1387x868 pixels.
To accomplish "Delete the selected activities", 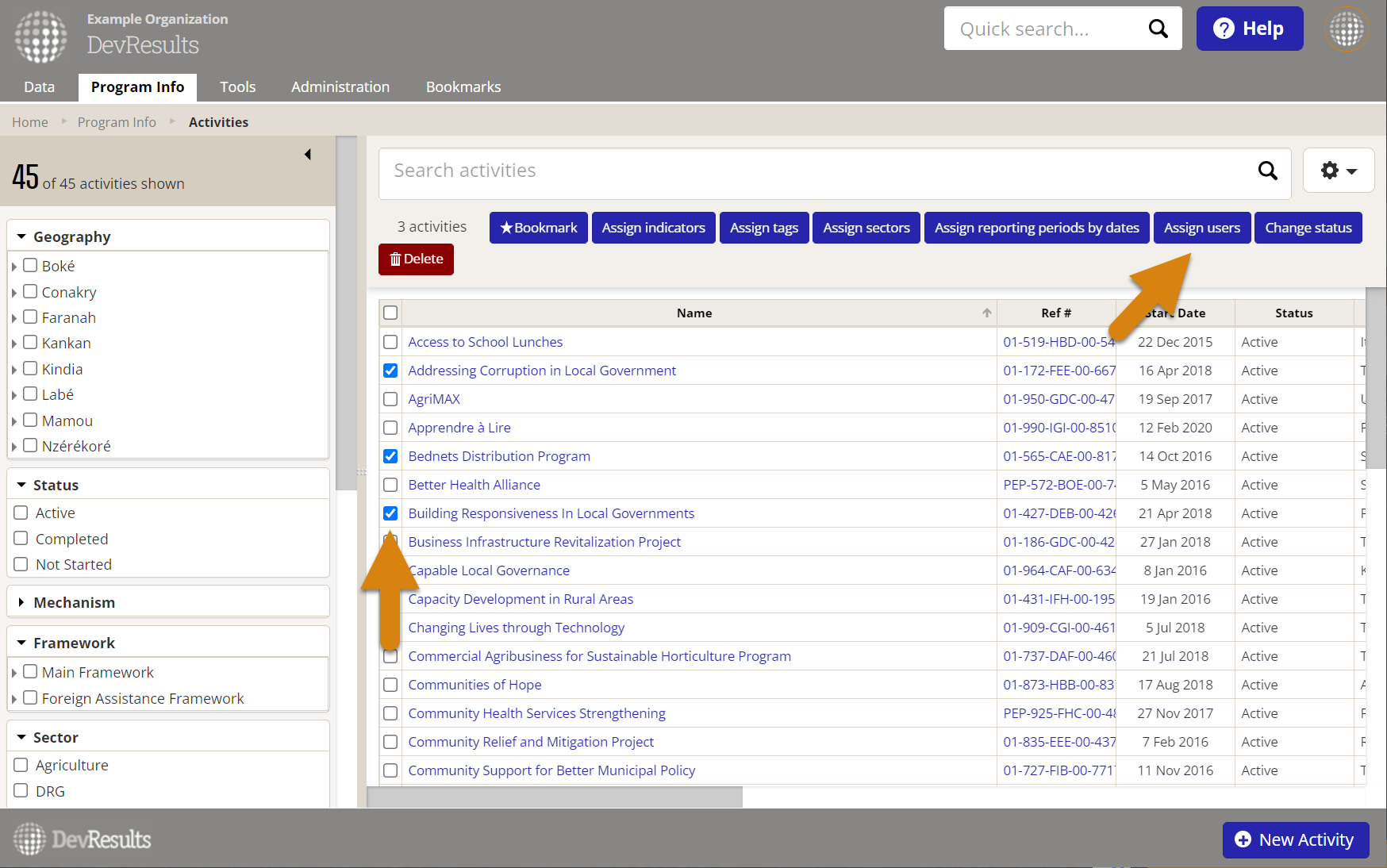I will (x=416, y=259).
